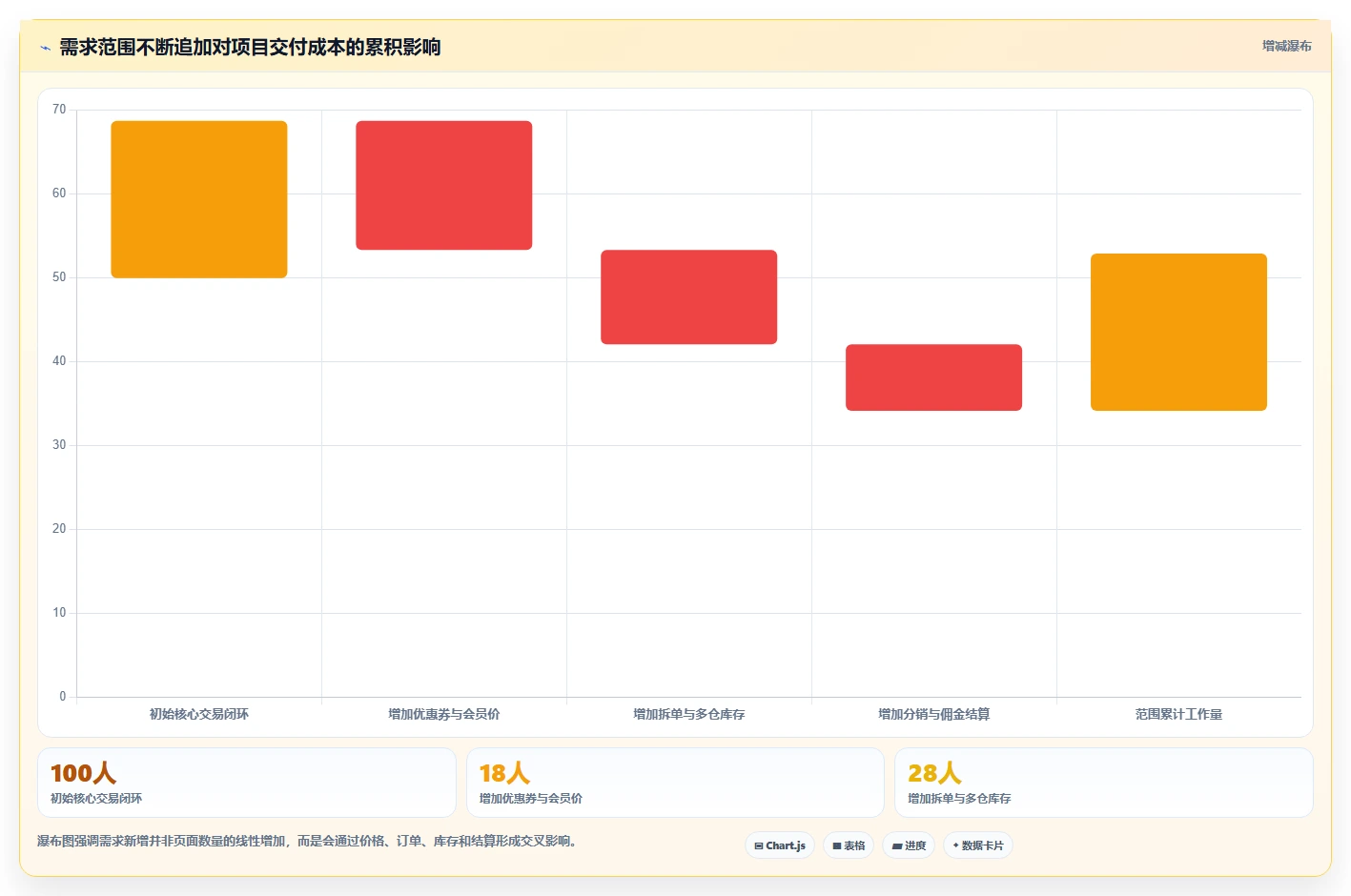Select the Chart.js chip
Viewport: 1351px width, 896px height.
coord(779,845)
